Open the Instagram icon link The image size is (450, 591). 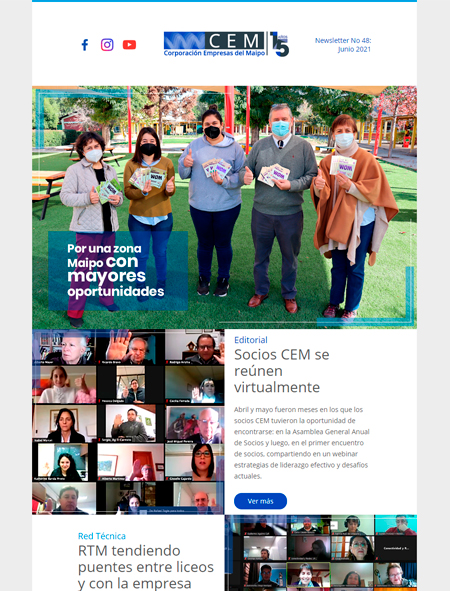click(107, 45)
